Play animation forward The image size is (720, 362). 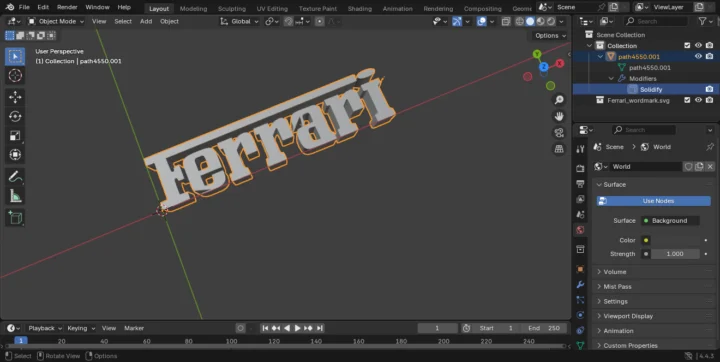[x=298, y=328]
